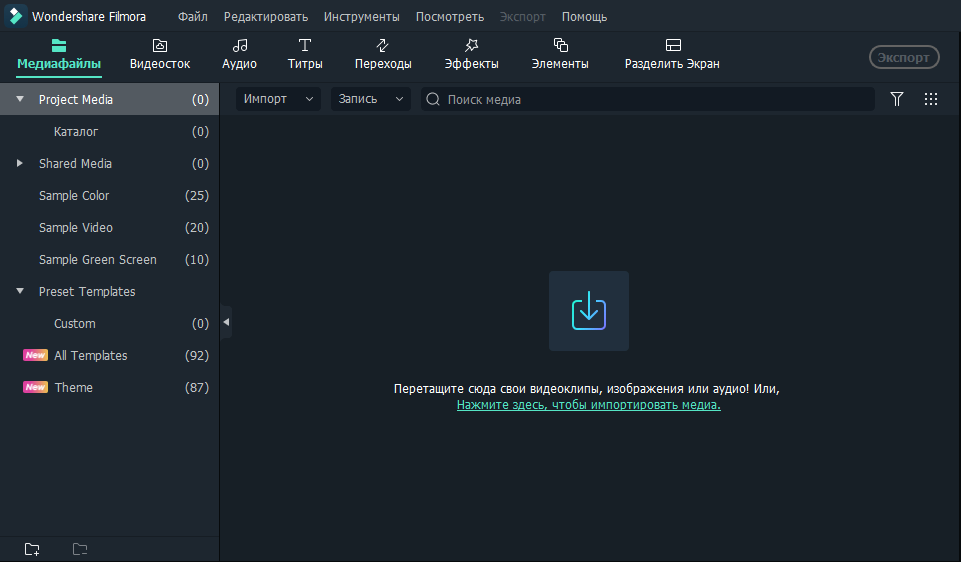Viewport: 961px width, 562px height.
Task: Click the delete folder icon
Action: click(80, 549)
